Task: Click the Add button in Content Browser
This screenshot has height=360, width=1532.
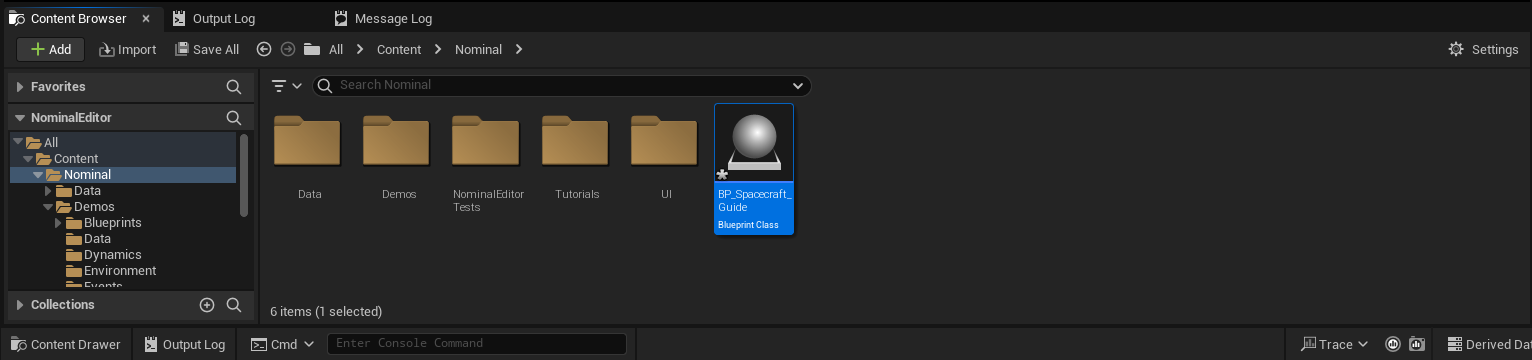Action: click(x=50, y=49)
